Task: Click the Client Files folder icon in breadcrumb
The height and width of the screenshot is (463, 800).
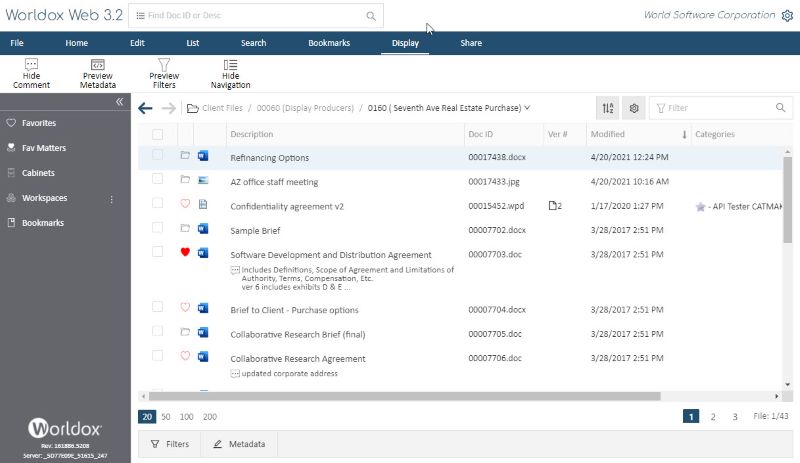Action: [x=192, y=108]
